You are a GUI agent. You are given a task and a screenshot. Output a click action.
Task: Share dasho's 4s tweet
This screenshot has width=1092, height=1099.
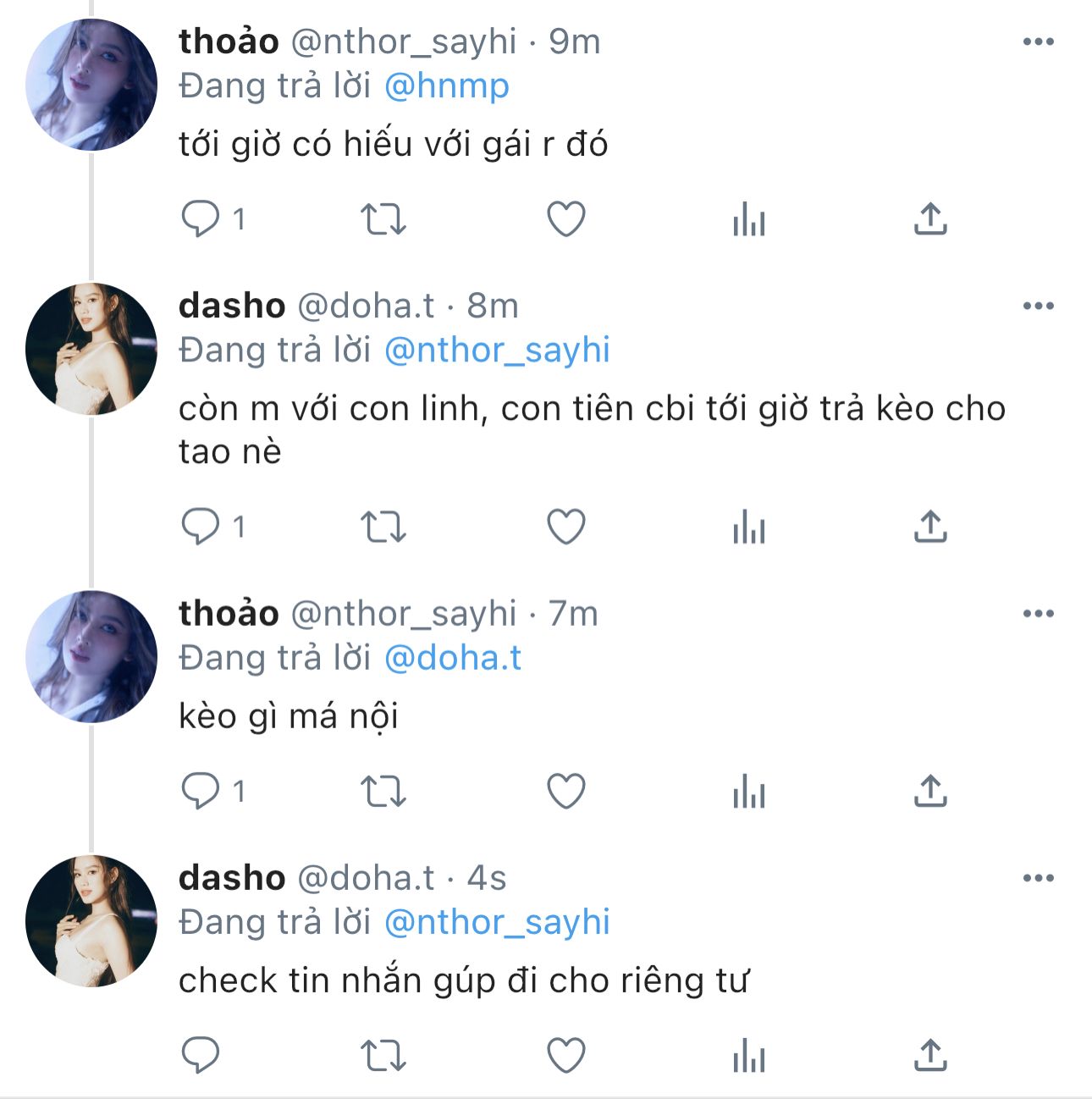click(930, 1056)
